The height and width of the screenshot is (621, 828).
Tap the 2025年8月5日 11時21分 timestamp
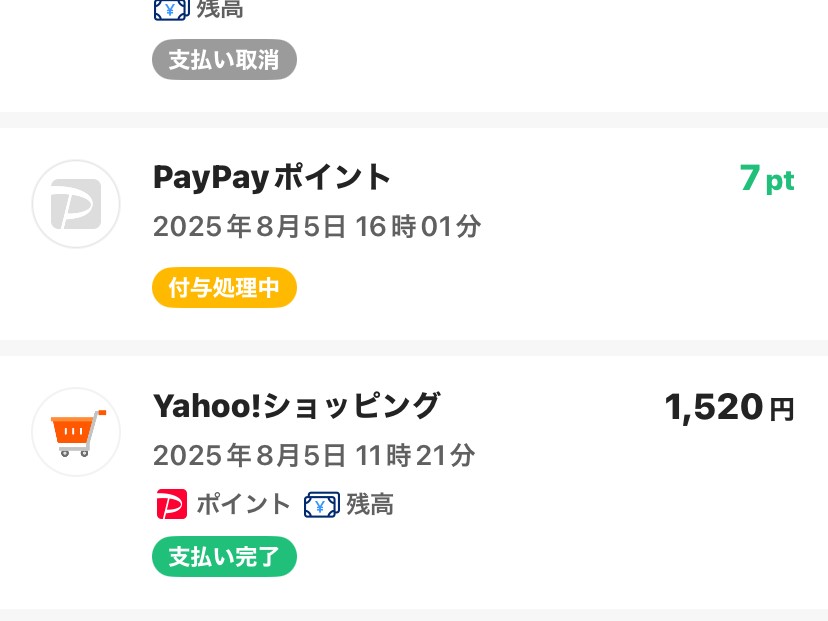314,455
